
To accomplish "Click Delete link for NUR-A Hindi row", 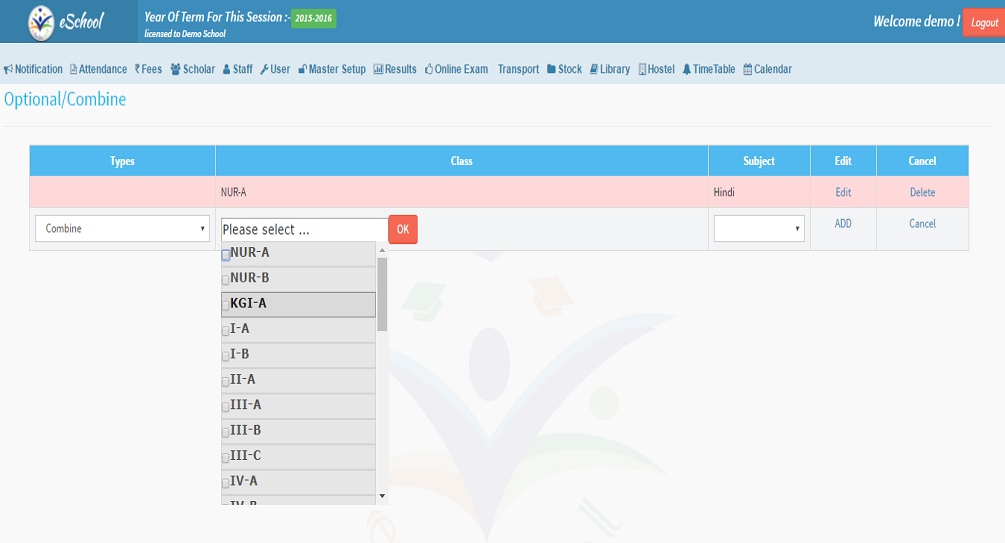I will tap(922, 193).
